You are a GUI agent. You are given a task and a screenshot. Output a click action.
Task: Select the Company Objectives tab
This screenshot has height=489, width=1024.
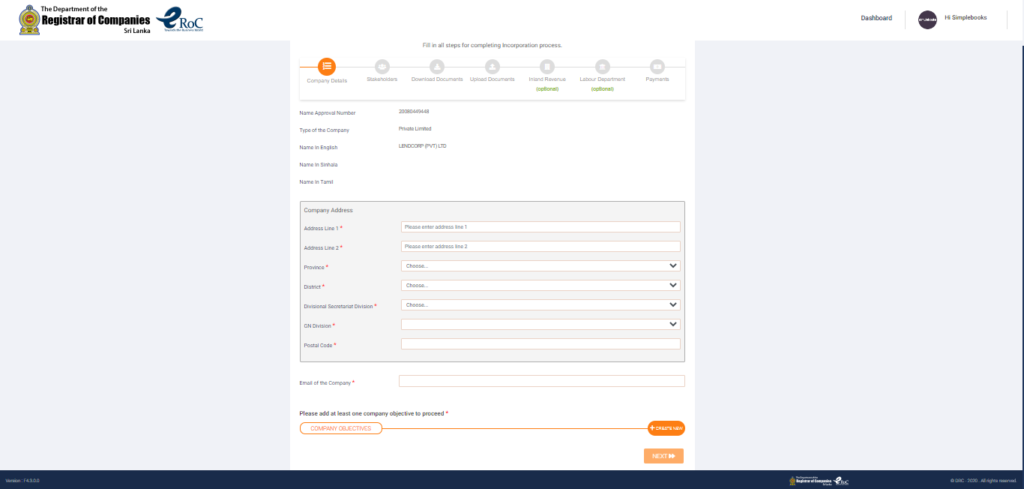pyautogui.click(x=341, y=428)
